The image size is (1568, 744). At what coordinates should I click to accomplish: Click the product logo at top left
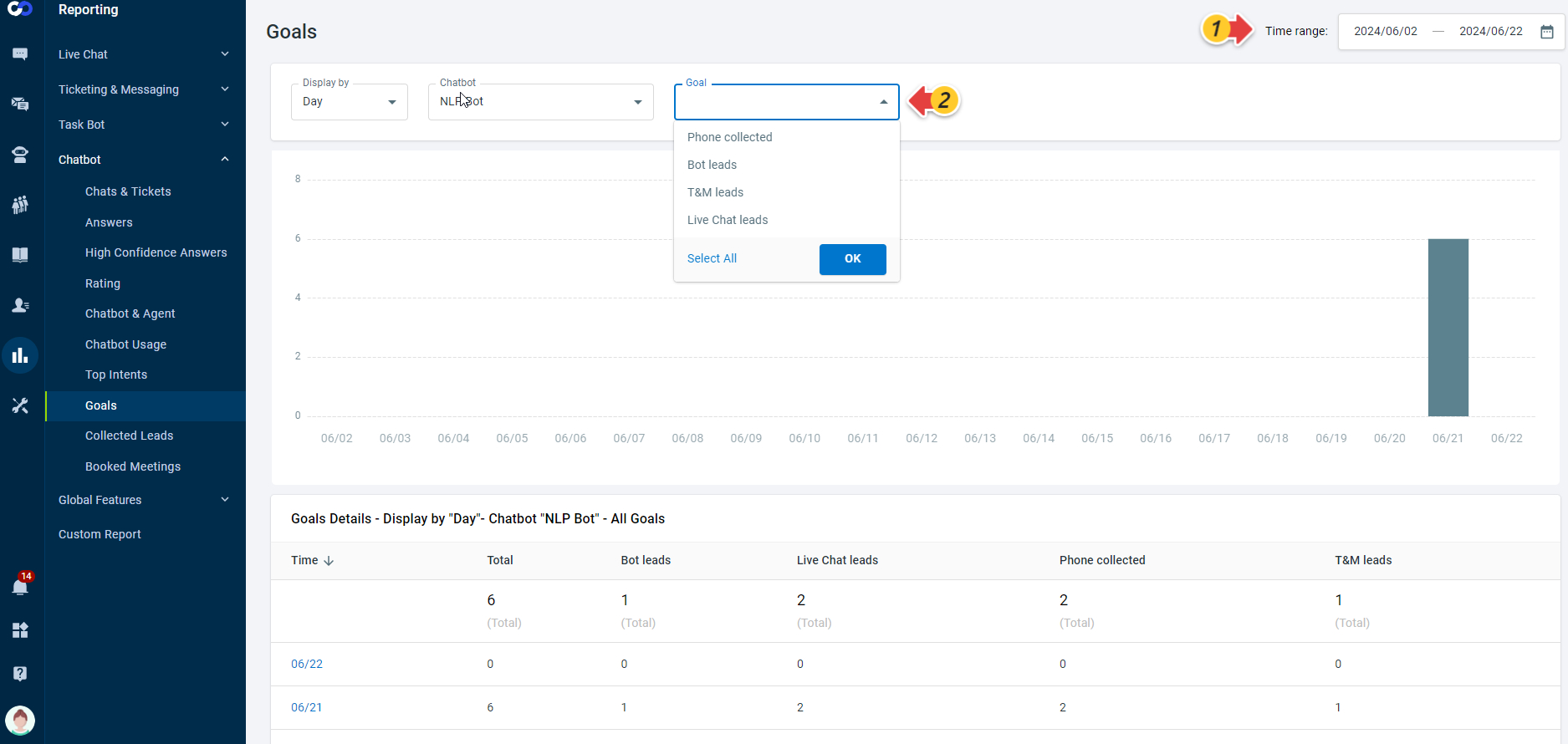coord(20,8)
